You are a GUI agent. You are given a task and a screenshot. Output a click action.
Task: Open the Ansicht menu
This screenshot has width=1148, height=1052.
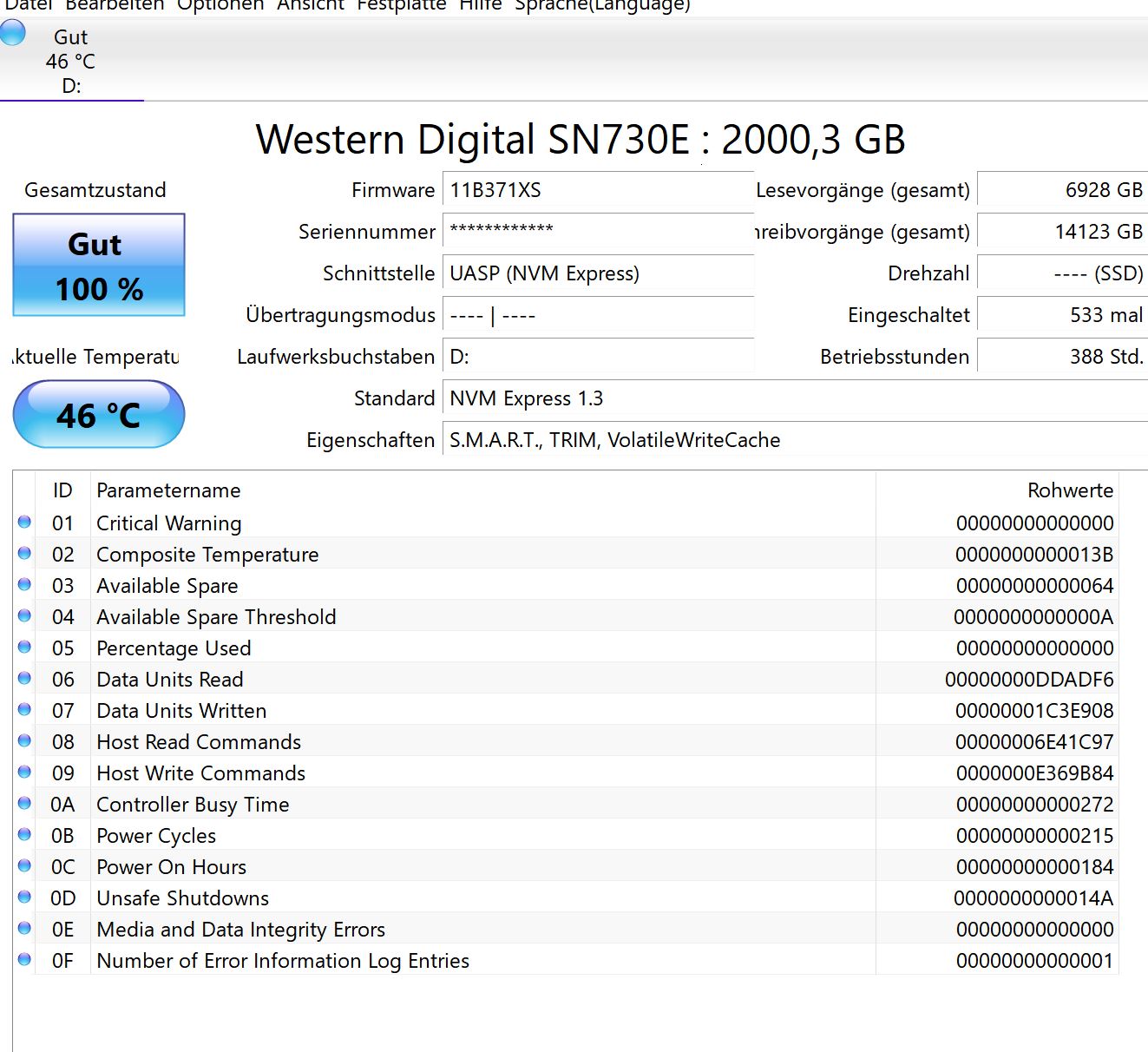click(311, 5)
